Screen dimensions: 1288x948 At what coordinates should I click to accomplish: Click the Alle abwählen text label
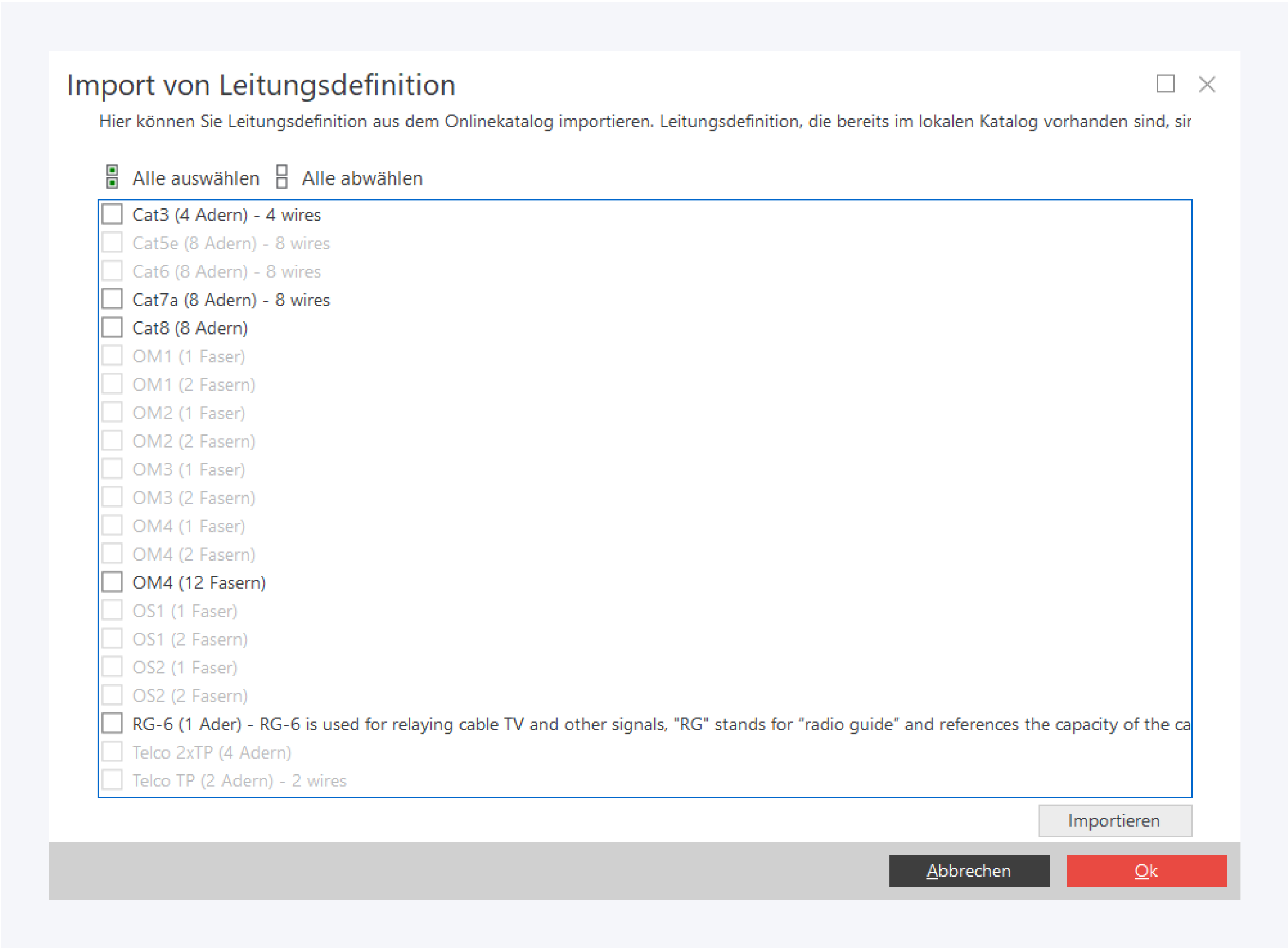click(362, 178)
